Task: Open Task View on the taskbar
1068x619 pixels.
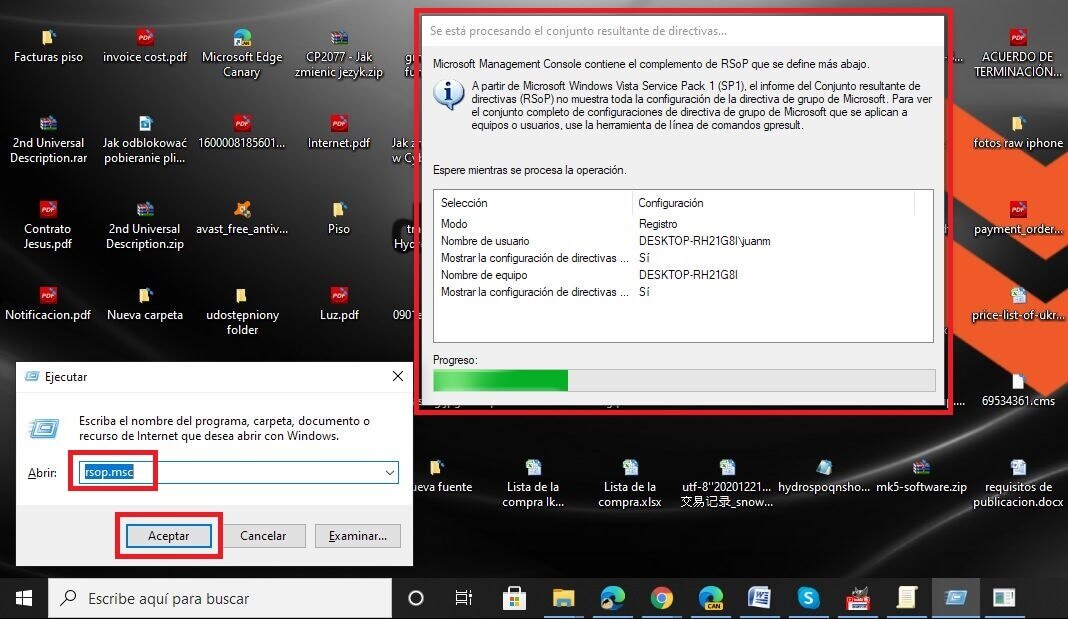Action: [464, 599]
